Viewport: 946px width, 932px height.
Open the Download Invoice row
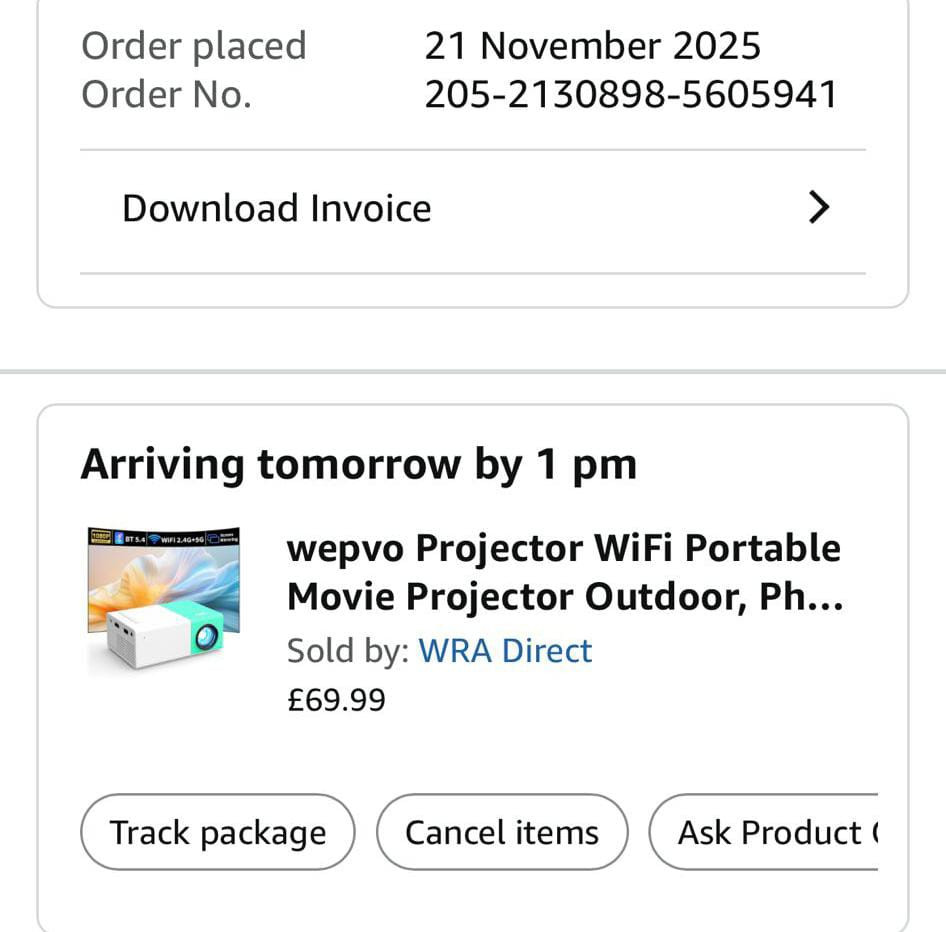coord(276,209)
